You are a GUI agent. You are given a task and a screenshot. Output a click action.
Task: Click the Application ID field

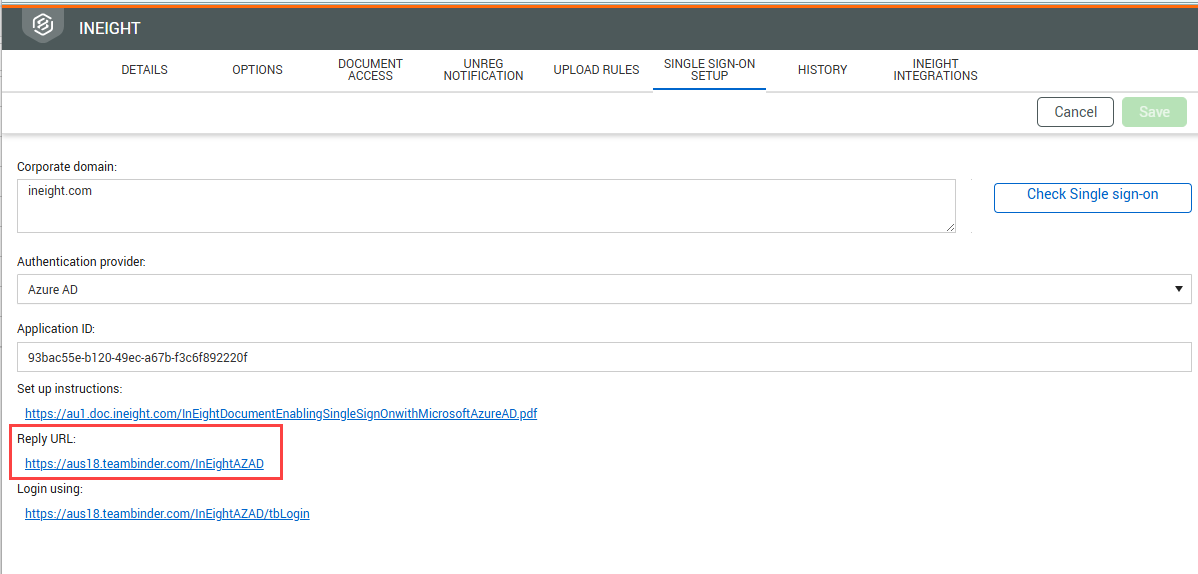604,357
